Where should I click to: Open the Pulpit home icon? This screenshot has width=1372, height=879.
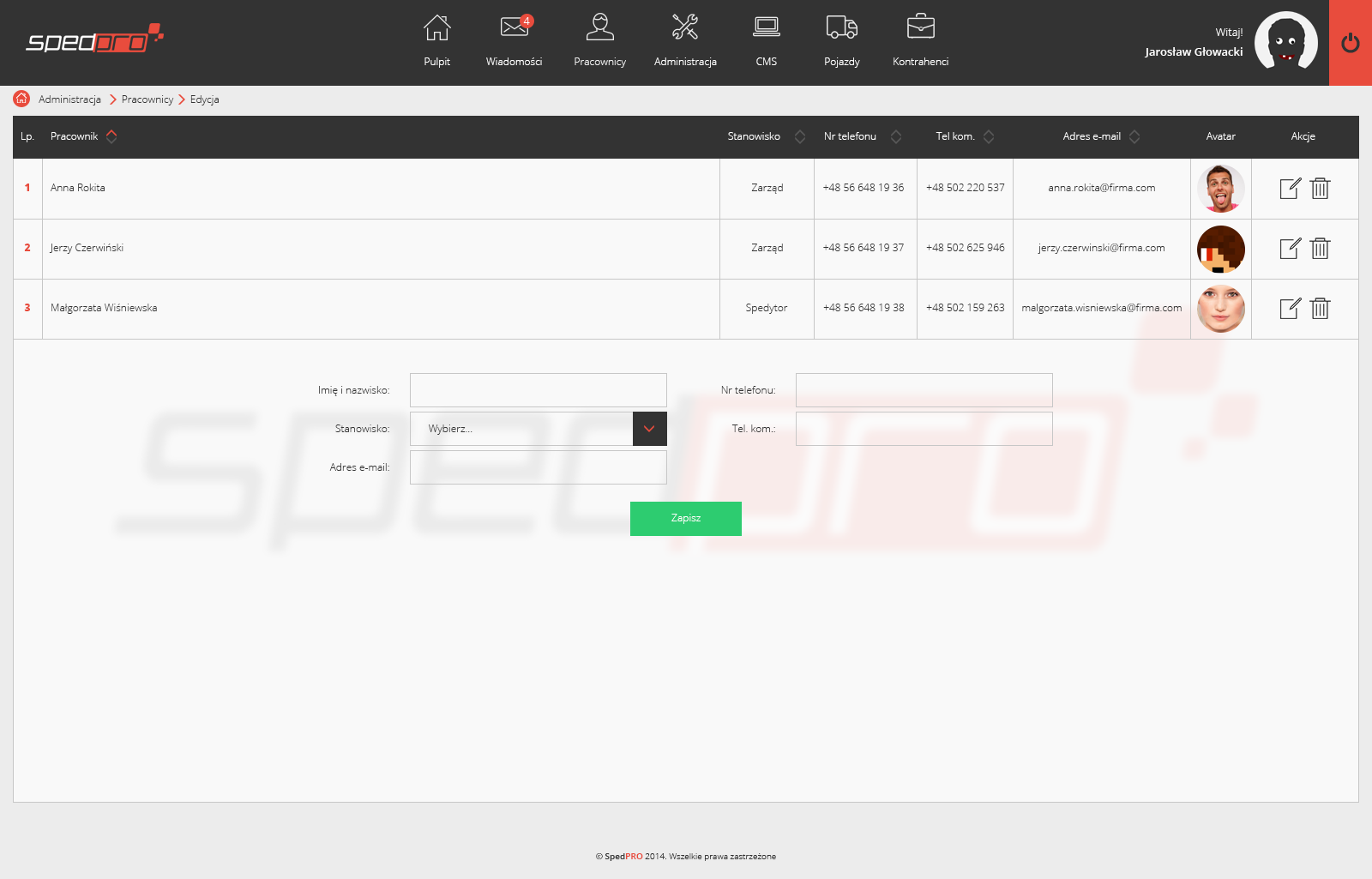(x=436, y=29)
